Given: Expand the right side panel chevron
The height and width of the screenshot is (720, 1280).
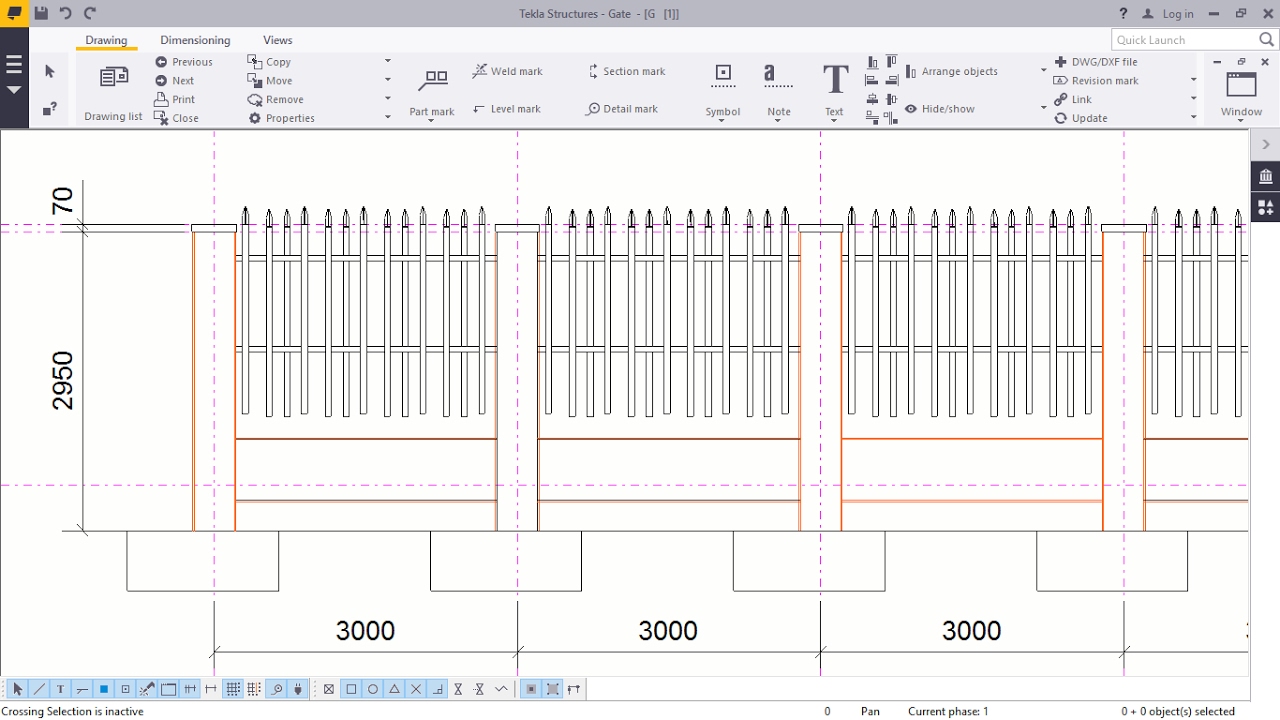Looking at the screenshot, I should point(1265,145).
